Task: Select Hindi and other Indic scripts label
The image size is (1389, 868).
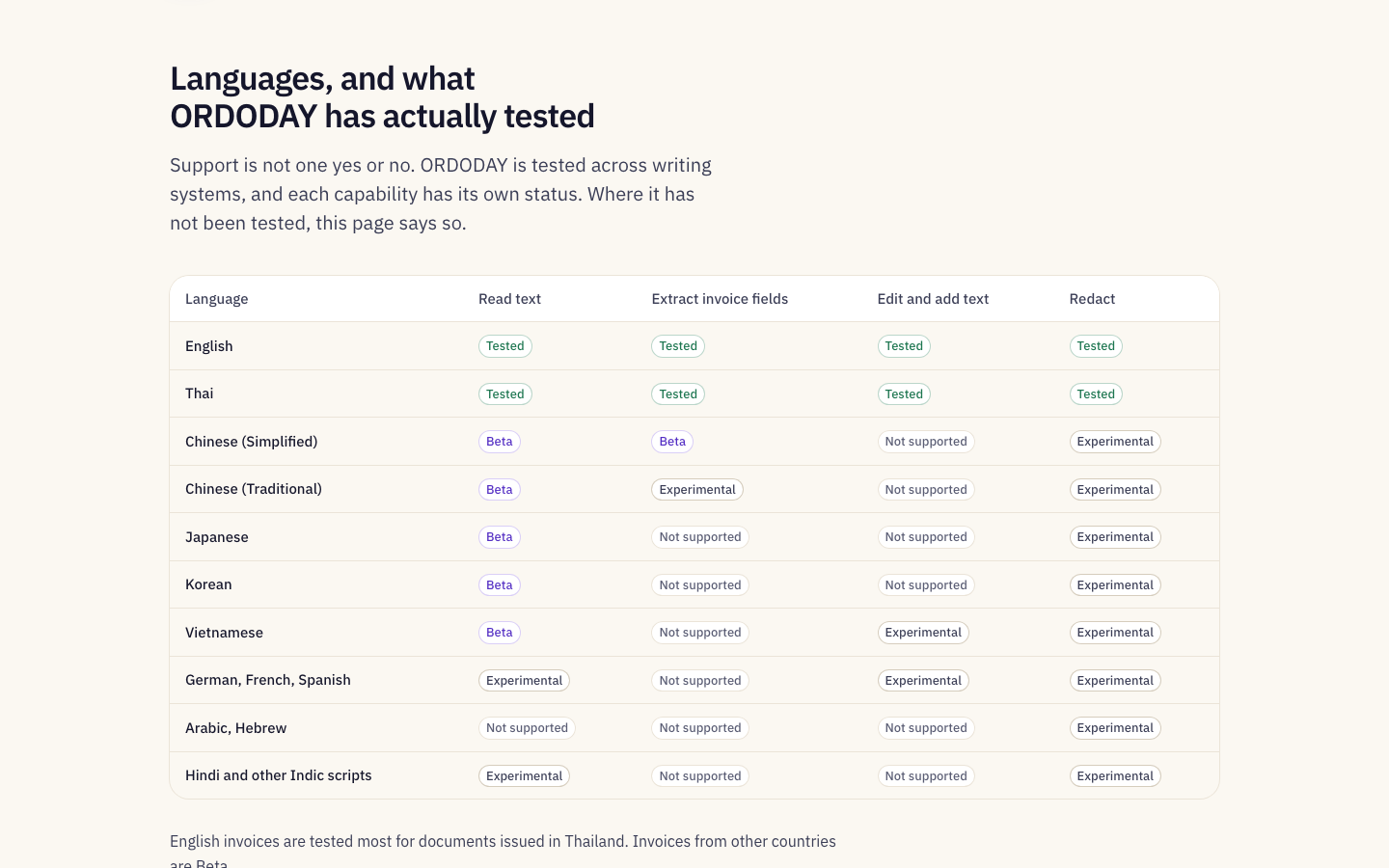Action: coord(279,775)
